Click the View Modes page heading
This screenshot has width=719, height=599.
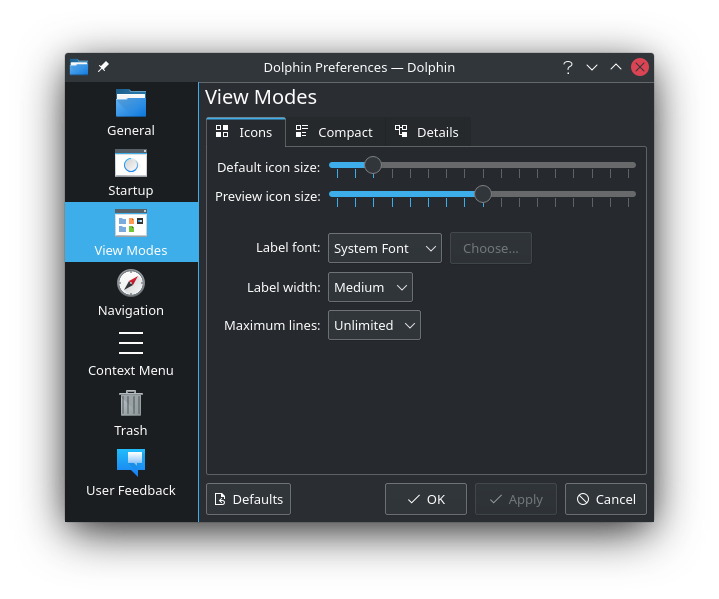261,97
